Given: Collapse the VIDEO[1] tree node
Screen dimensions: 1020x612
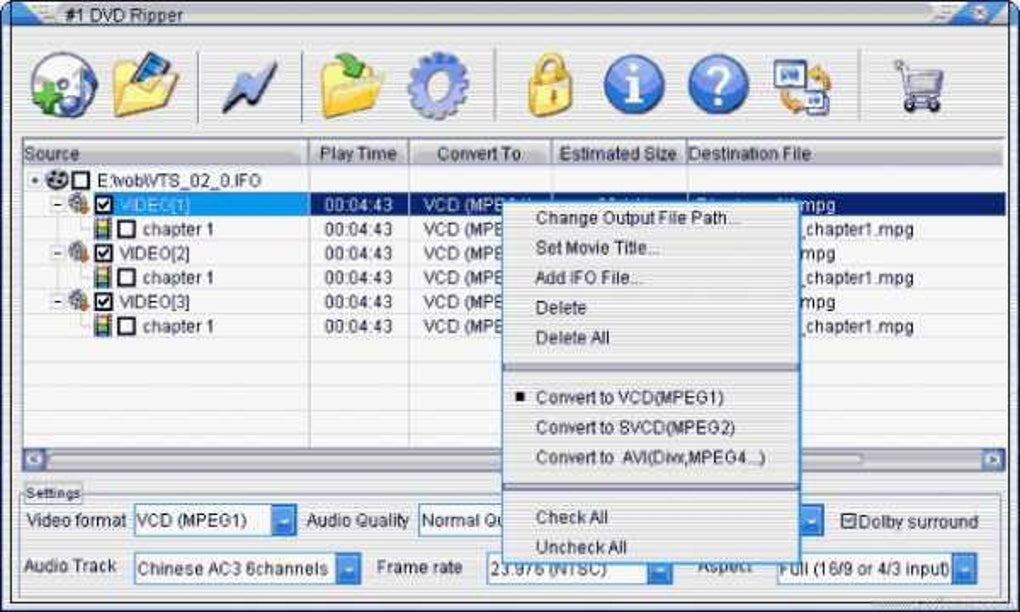Looking at the screenshot, I should coord(57,204).
